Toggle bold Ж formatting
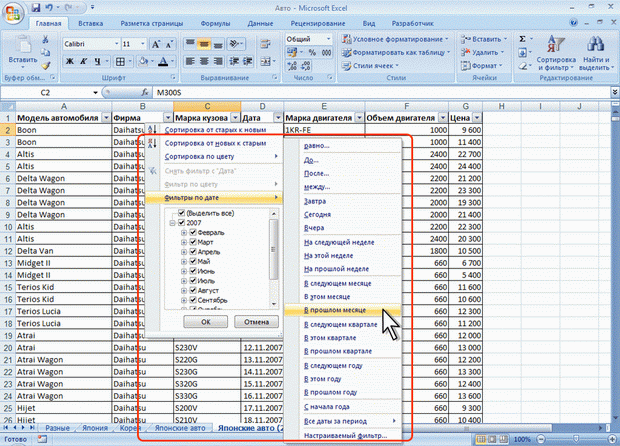620x446 pixels. click(x=70, y=61)
